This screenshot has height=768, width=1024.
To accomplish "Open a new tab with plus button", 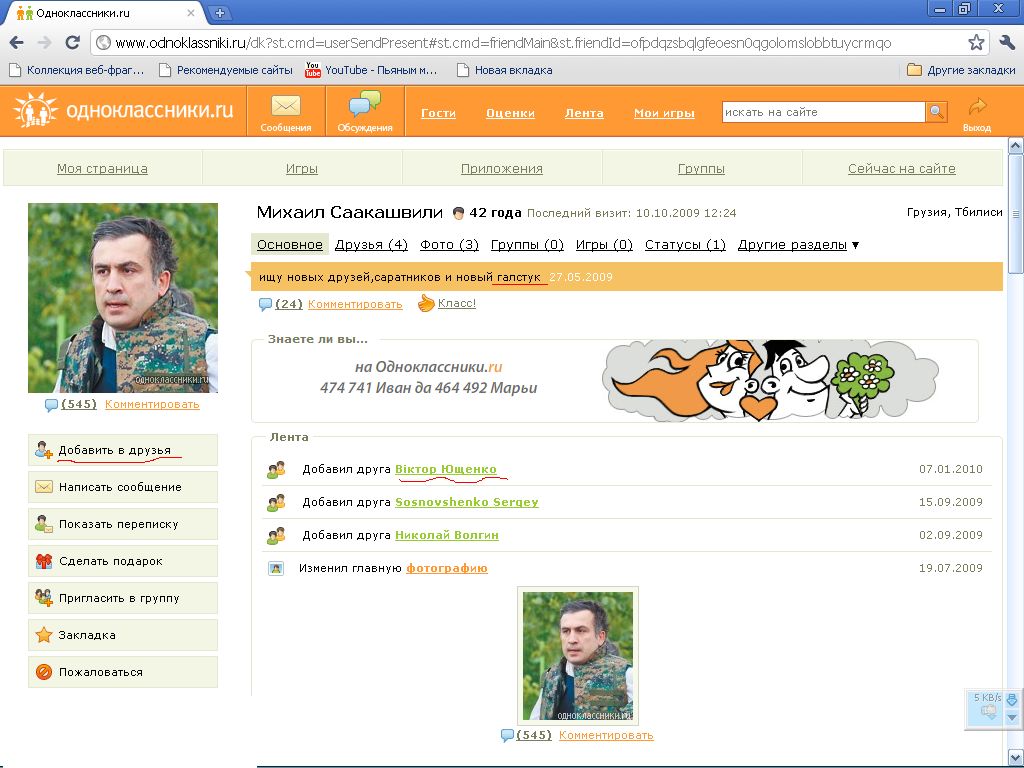I will coord(220,12).
